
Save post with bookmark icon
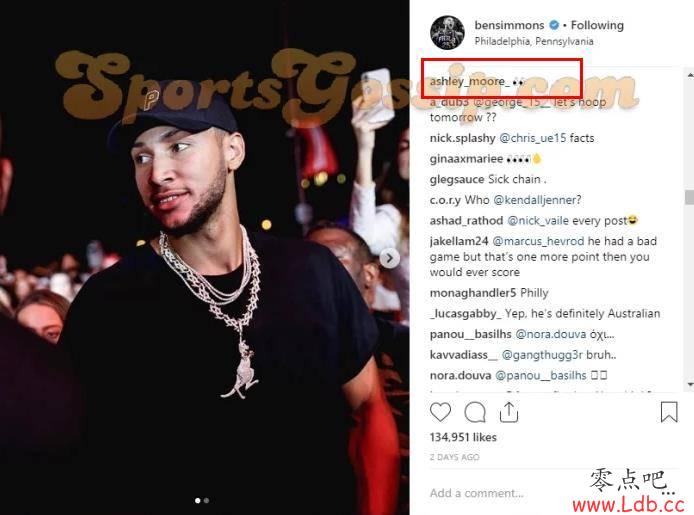669,412
